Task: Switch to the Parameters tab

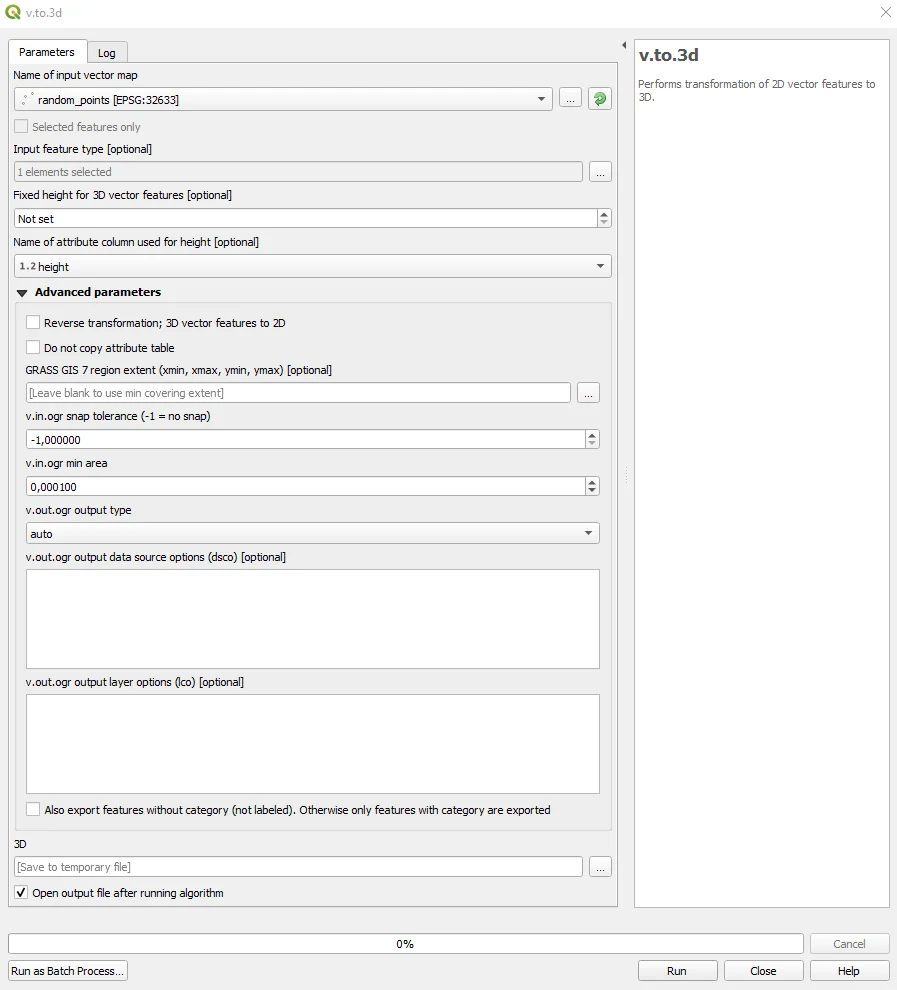Action: [x=47, y=52]
